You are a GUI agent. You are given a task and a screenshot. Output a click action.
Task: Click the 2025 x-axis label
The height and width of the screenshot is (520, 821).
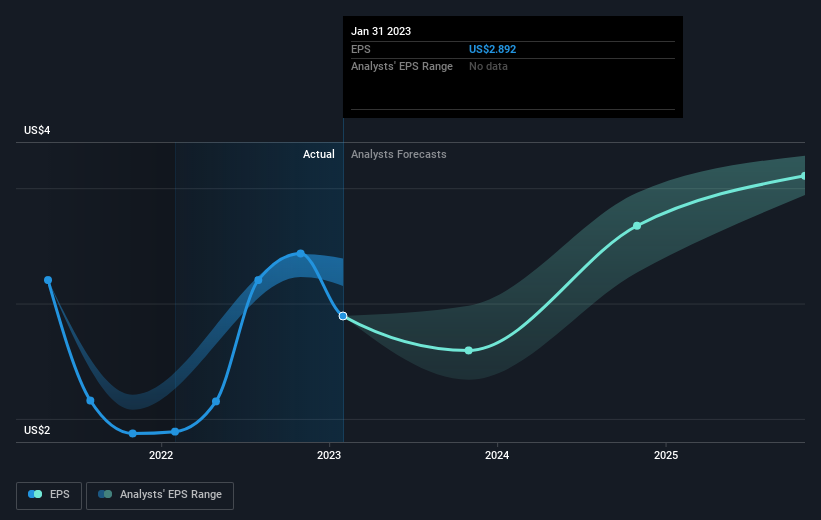point(665,455)
